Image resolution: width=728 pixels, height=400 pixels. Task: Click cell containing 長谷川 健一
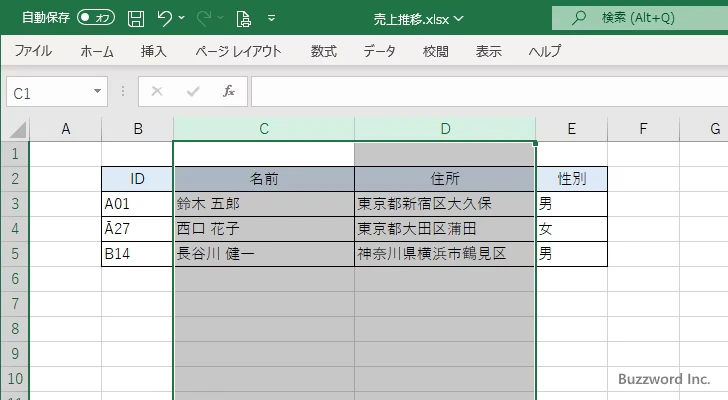[264, 254]
